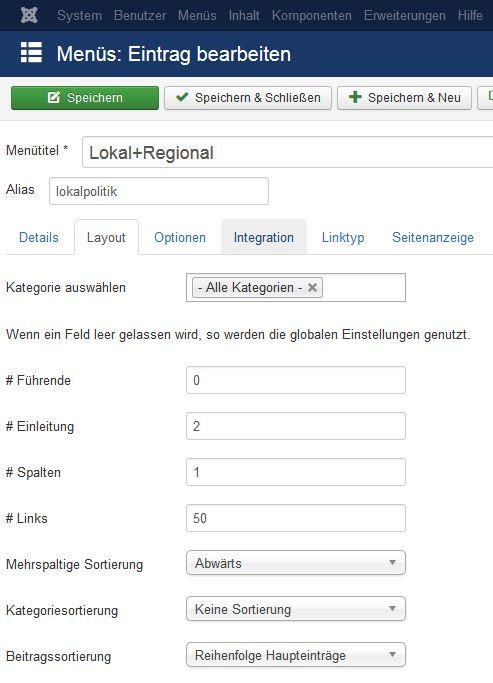Viewport: 493px width, 683px height.
Task: Switch to the Integration tab
Action: [x=263, y=237]
